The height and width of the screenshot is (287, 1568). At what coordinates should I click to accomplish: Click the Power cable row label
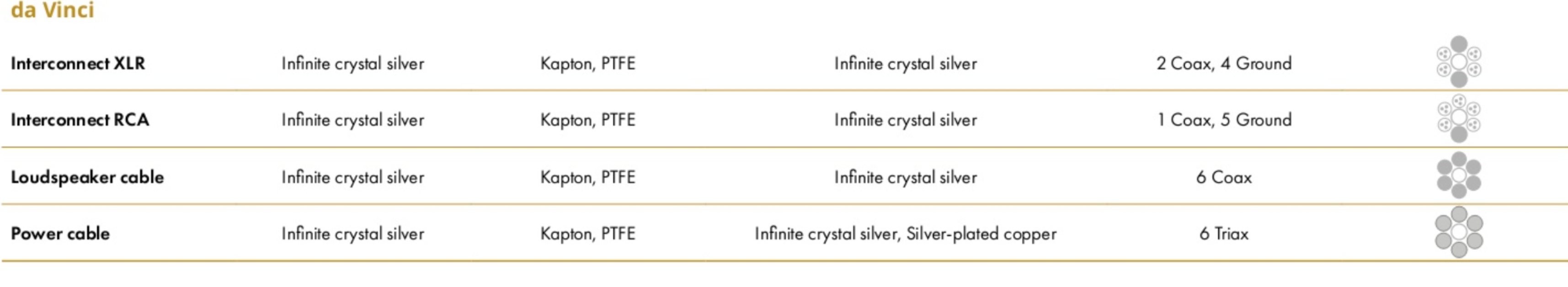coord(60,234)
